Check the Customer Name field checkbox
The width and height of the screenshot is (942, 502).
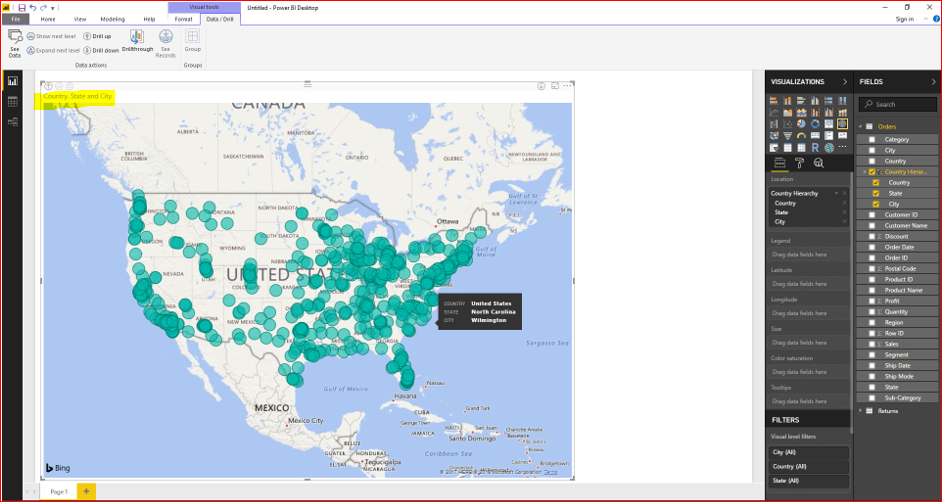pyautogui.click(x=872, y=225)
